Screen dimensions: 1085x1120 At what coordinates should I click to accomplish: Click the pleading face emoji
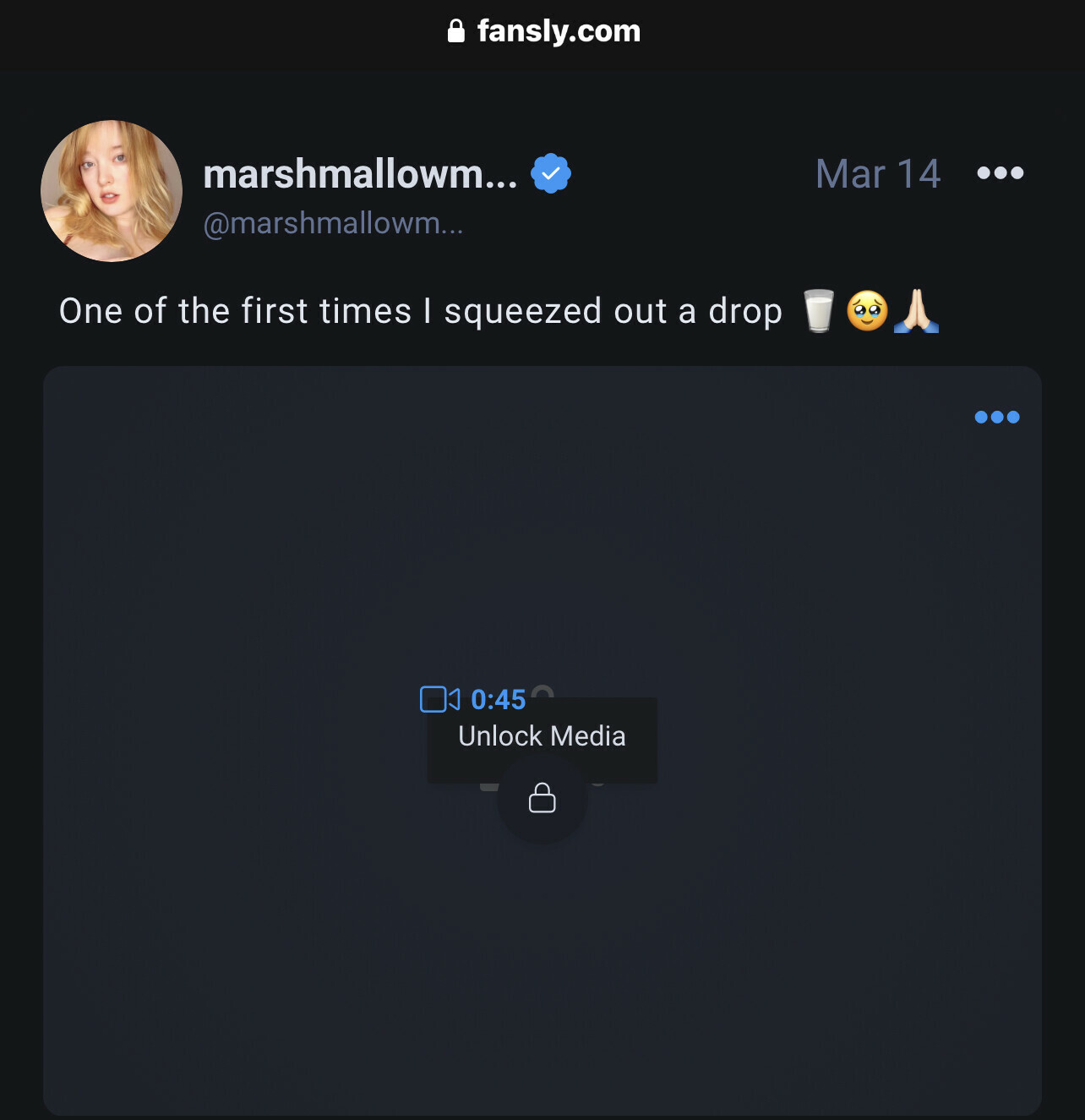point(867,311)
